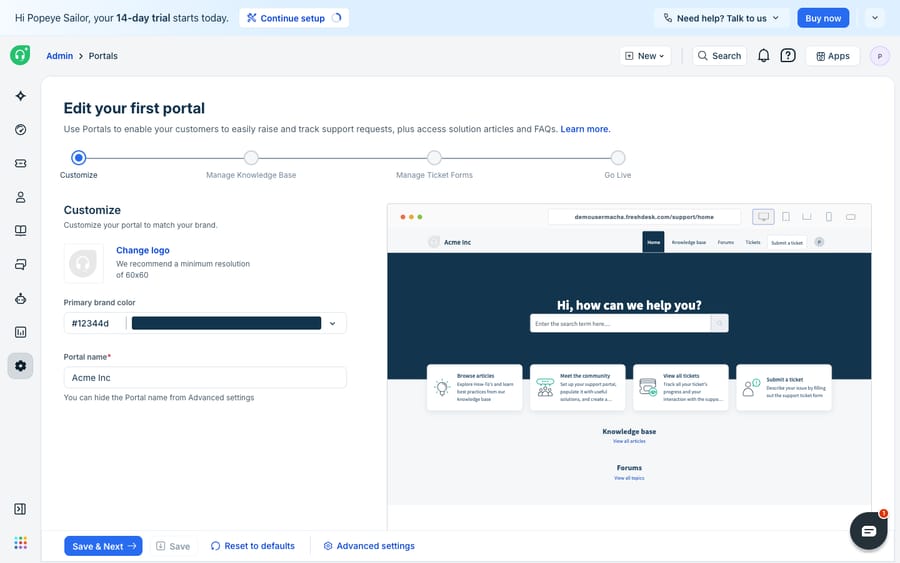
Task: Click the Go Live step label
Action: tap(618, 175)
